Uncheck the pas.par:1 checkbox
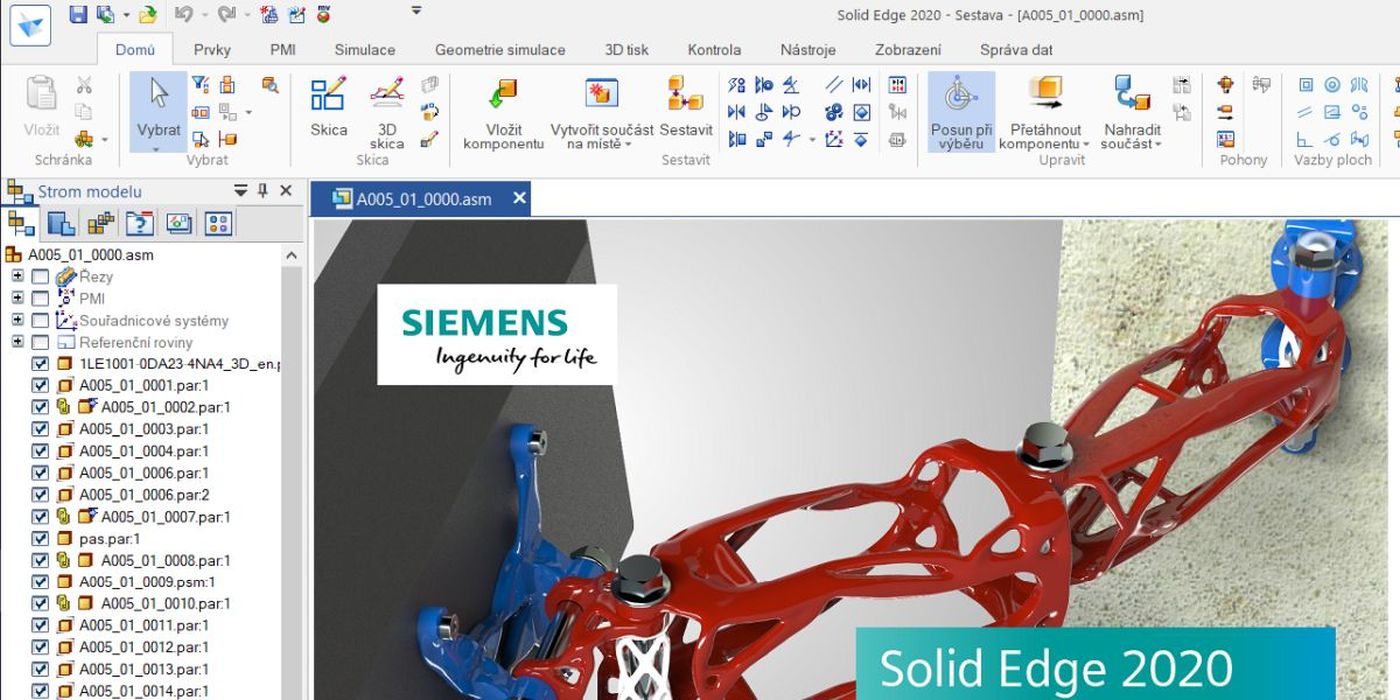Screen dimensions: 1400x700 tap(40, 539)
